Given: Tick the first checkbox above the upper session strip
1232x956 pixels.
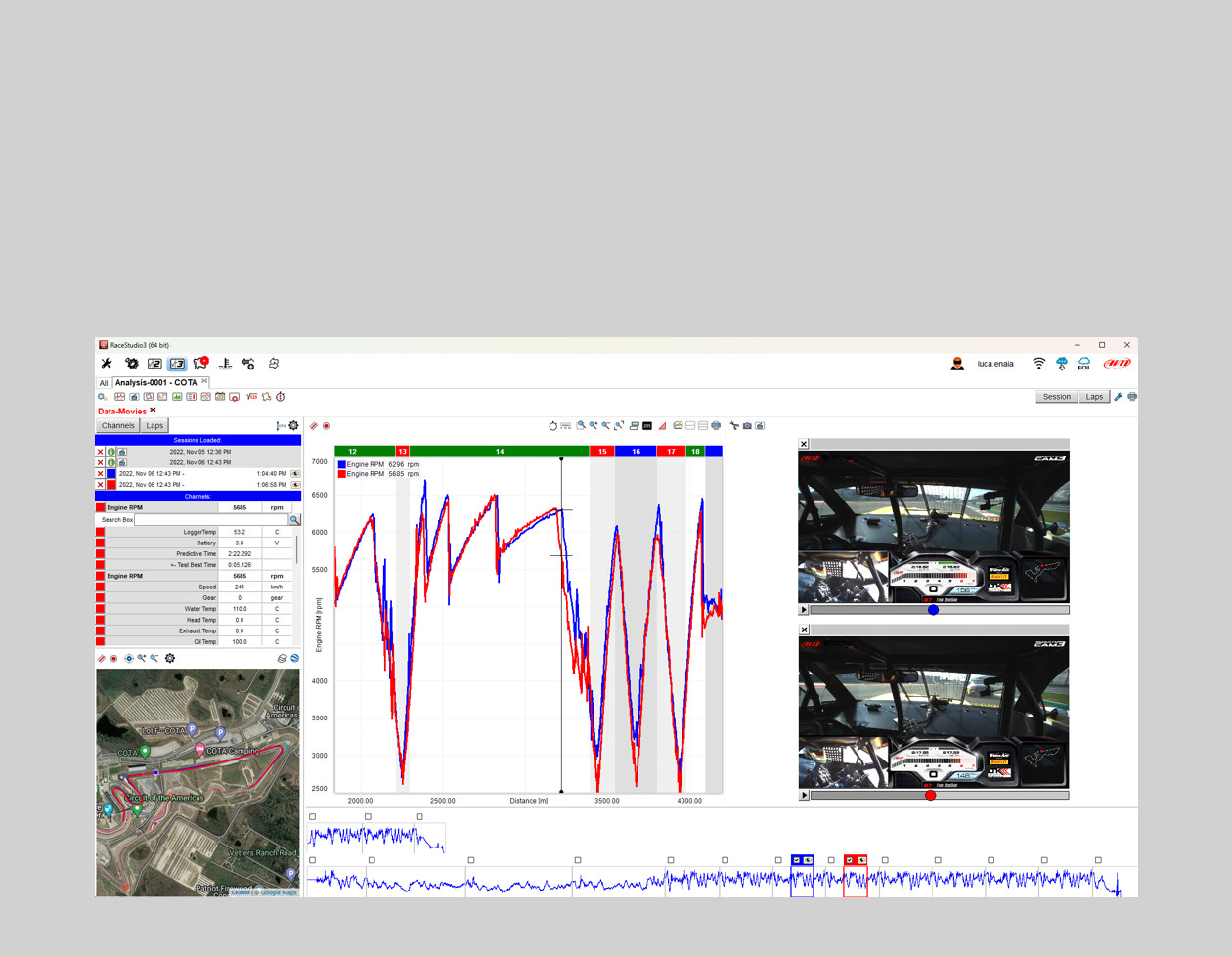Looking at the screenshot, I should [313, 817].
